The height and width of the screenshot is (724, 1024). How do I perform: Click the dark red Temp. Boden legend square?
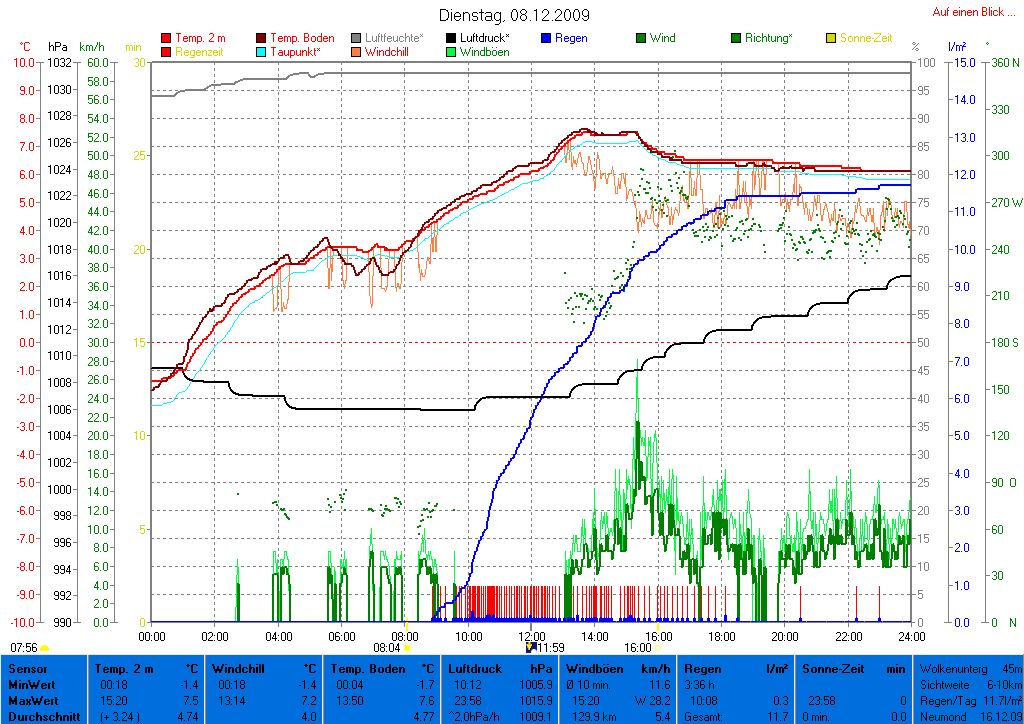pyautogui.click(x=262, y=38)
